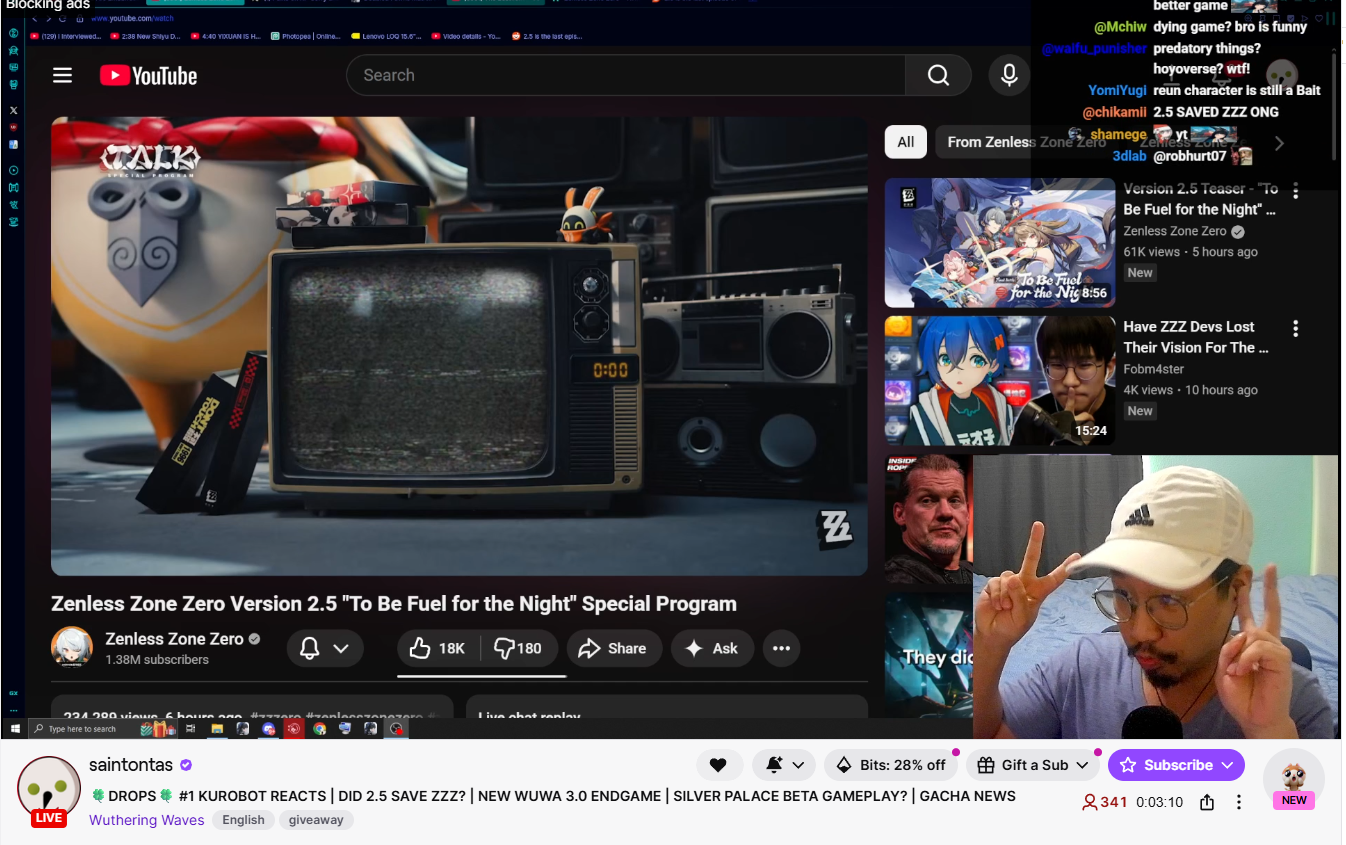
Task: Open Zenless Zone Zero channel avatar
Action: tap(72, 648)
